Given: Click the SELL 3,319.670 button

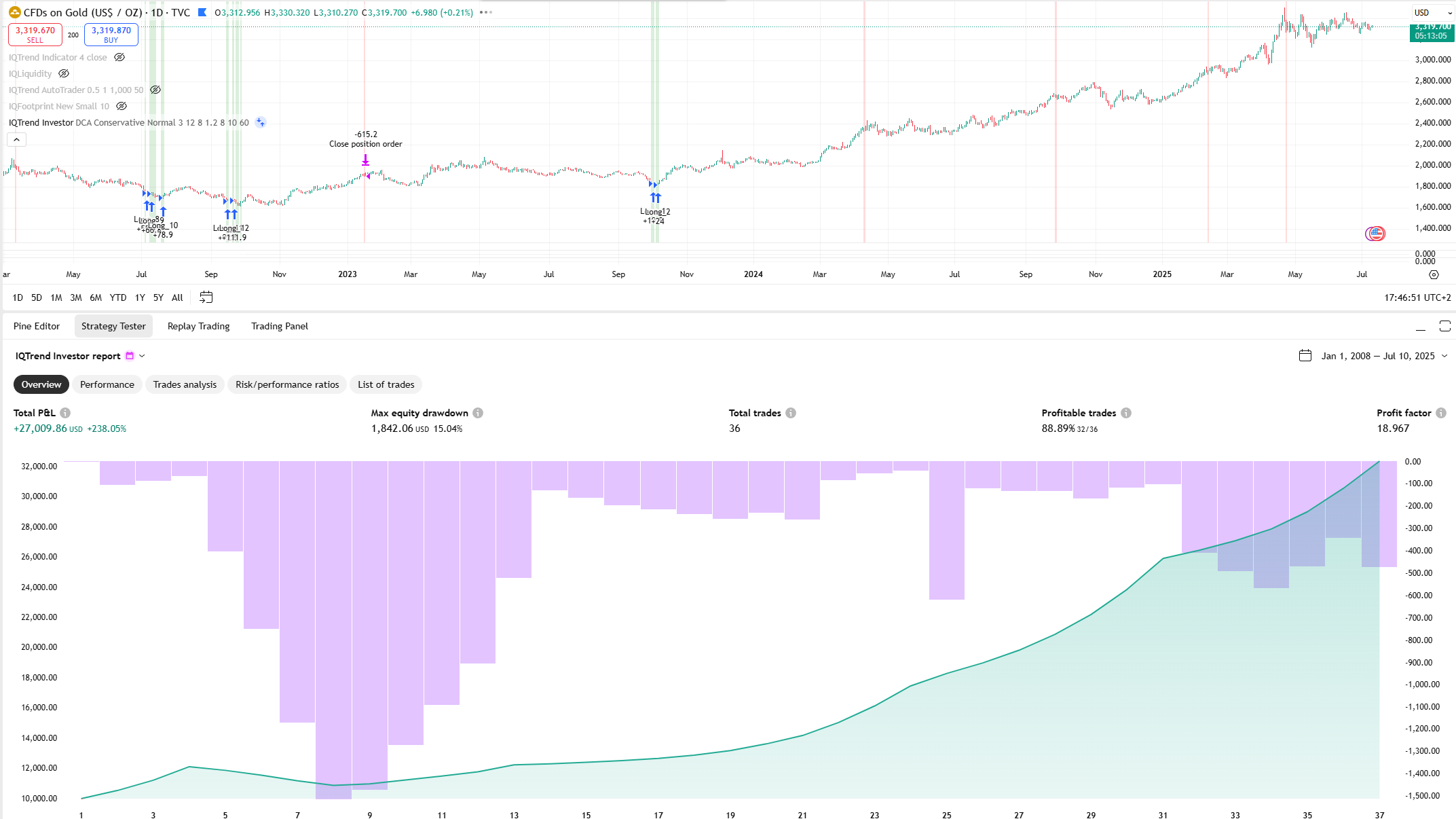Looking at the screenshot, I should tap(35, 35).
